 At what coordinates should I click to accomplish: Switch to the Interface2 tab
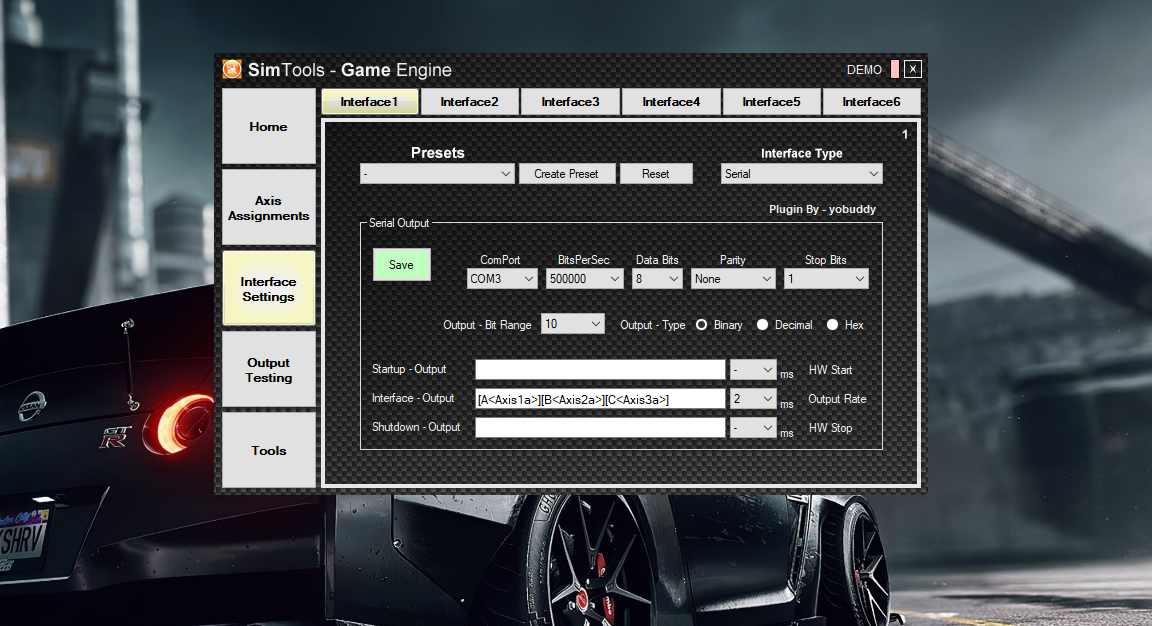469,101
